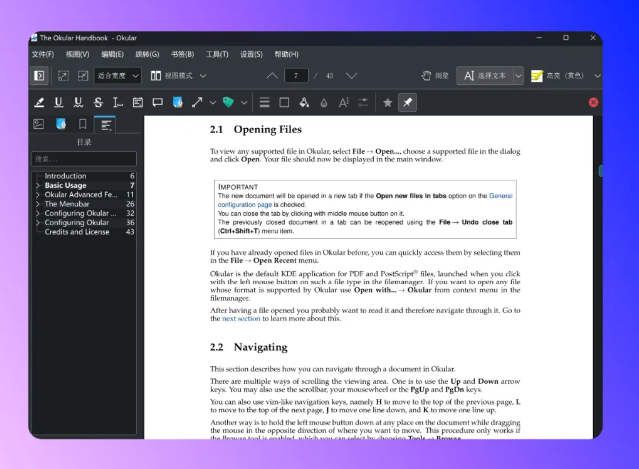Open the 适合宽度 zoom combo box
The height and width of the screenshot is (469, 639).
(118, 76)
